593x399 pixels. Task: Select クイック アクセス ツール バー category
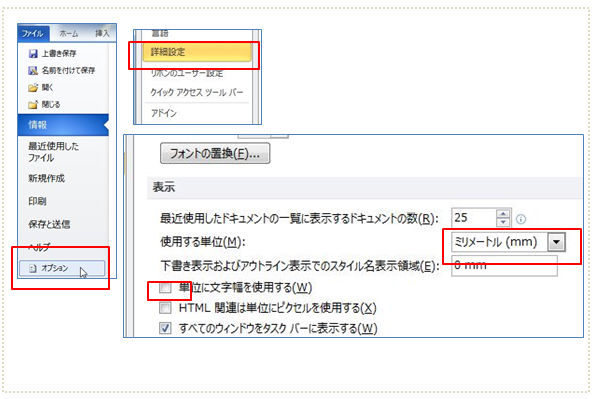[197, 92]
